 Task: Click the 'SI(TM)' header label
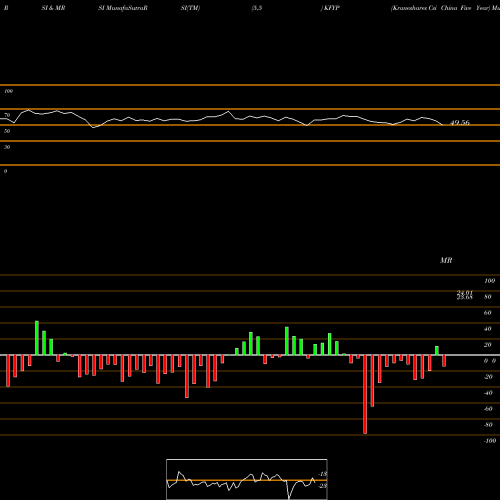click(190, 8)
